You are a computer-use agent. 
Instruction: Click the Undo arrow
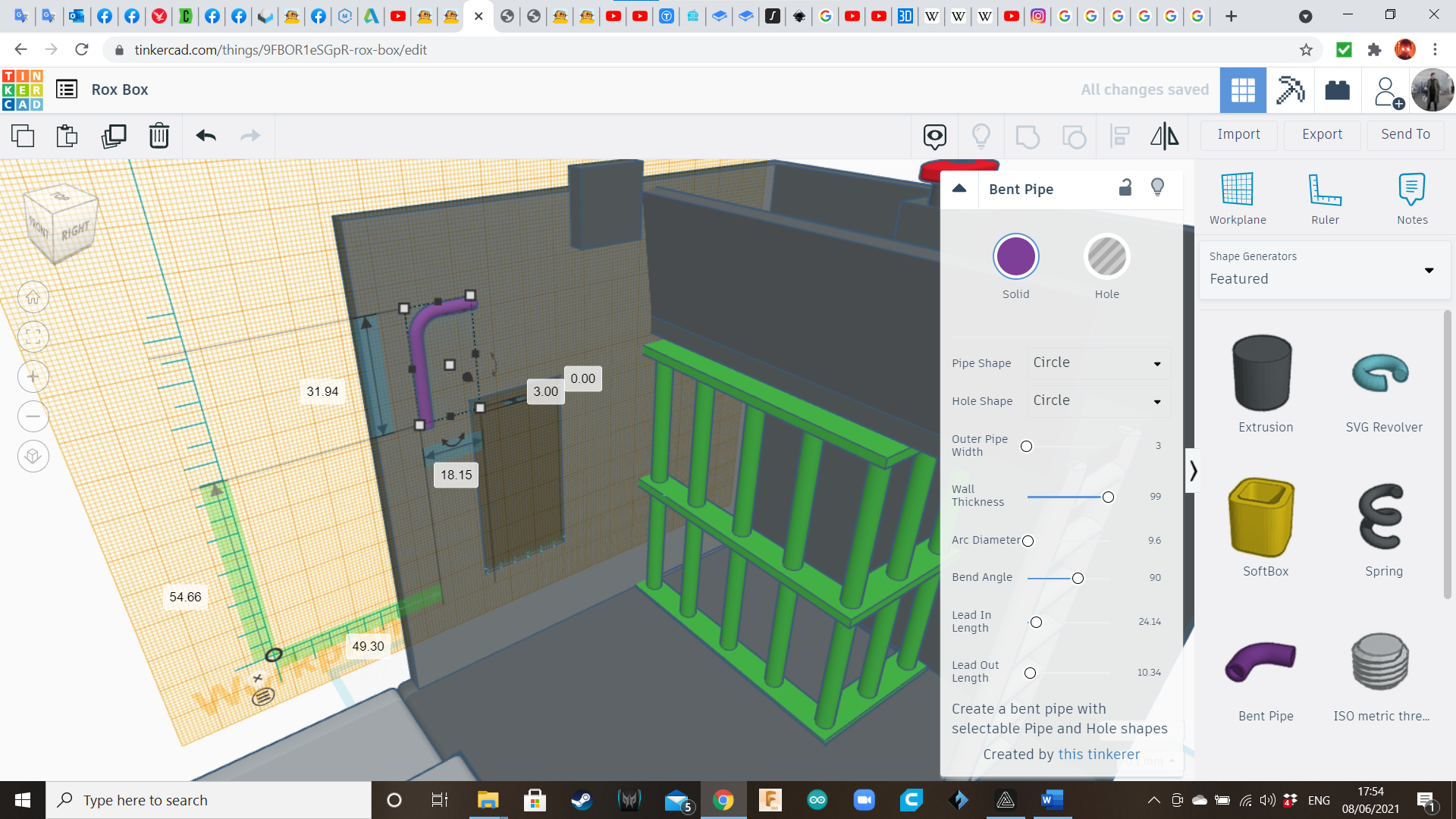206,136
